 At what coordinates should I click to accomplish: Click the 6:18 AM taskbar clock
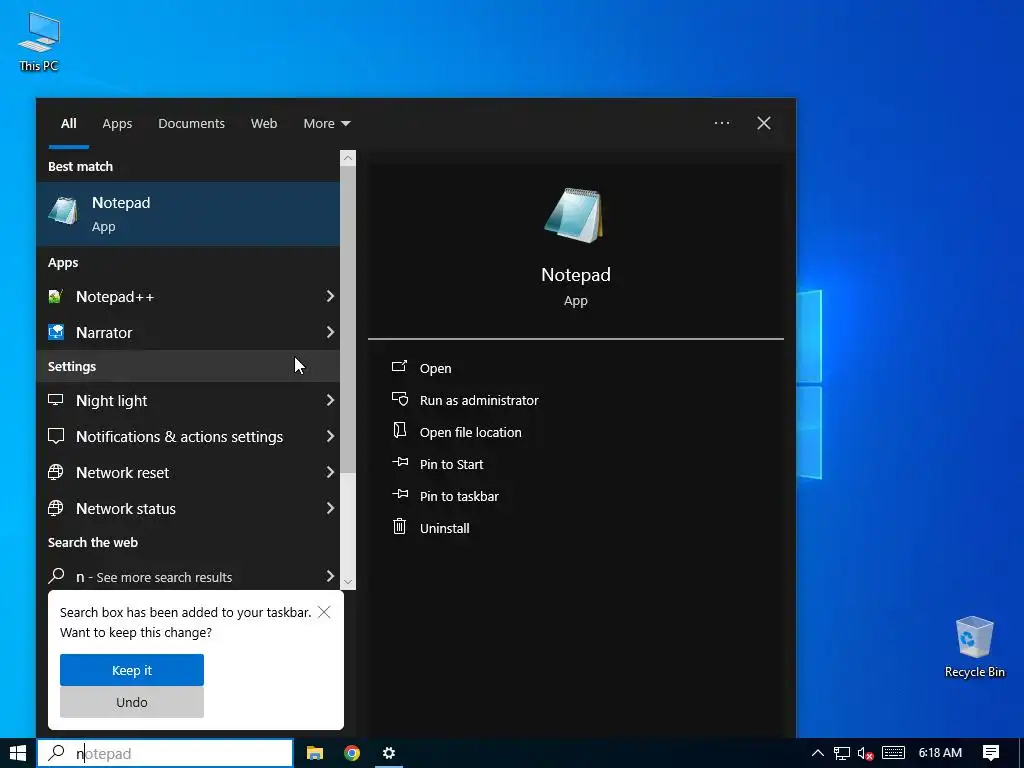pos(940,753)
